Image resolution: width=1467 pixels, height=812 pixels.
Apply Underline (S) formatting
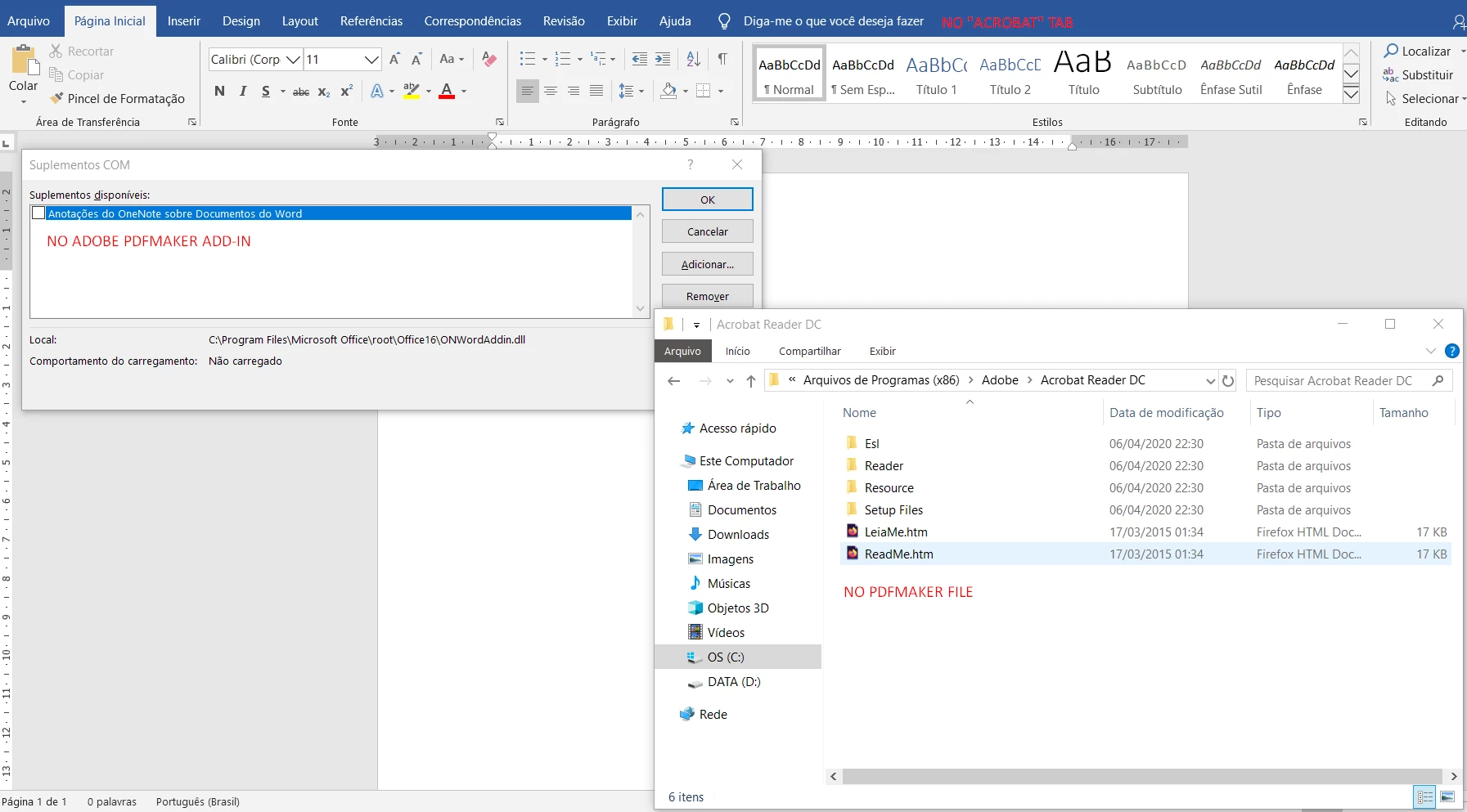(x=266, y=91)
